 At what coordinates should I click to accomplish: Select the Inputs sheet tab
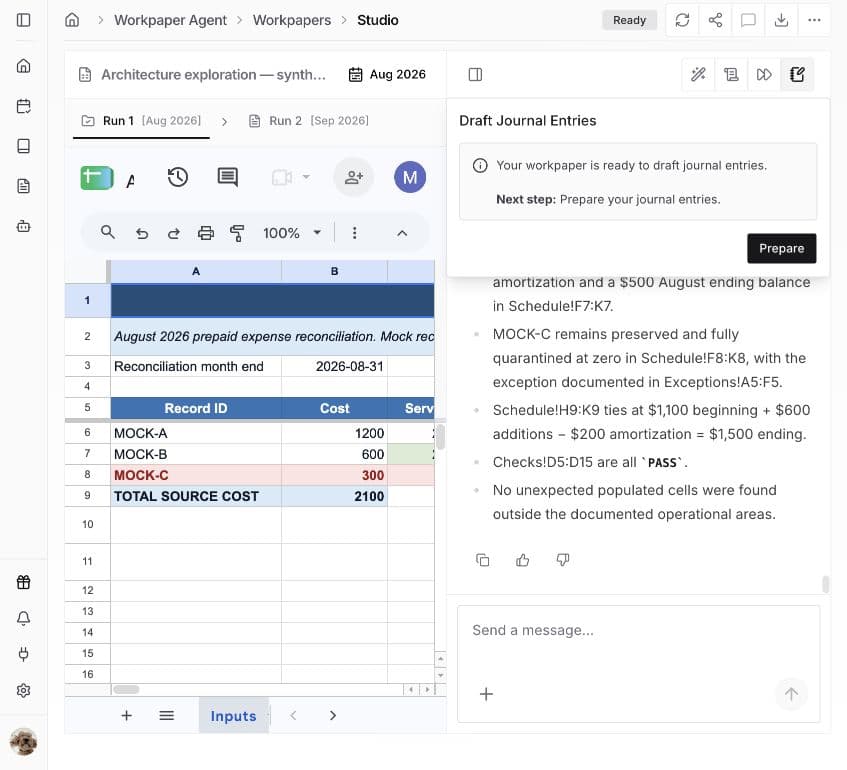click(233, 716)
